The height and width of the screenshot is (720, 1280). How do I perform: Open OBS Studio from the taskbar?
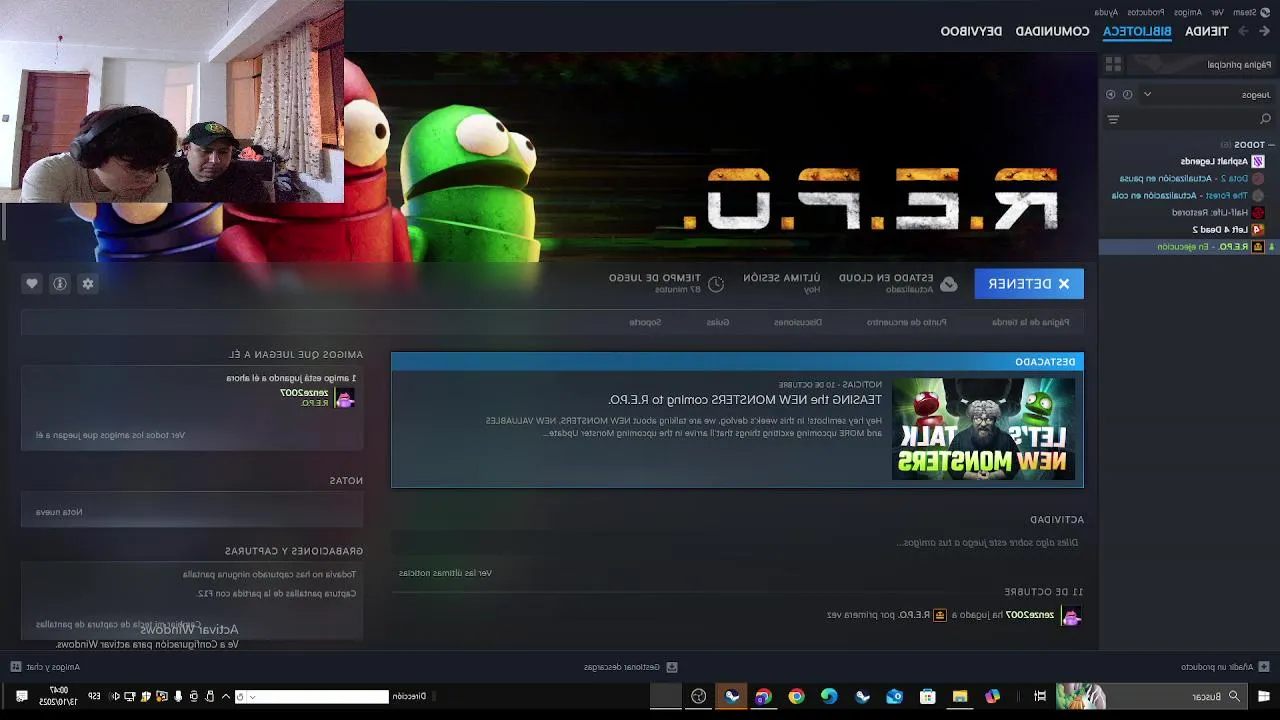point(699,696)
